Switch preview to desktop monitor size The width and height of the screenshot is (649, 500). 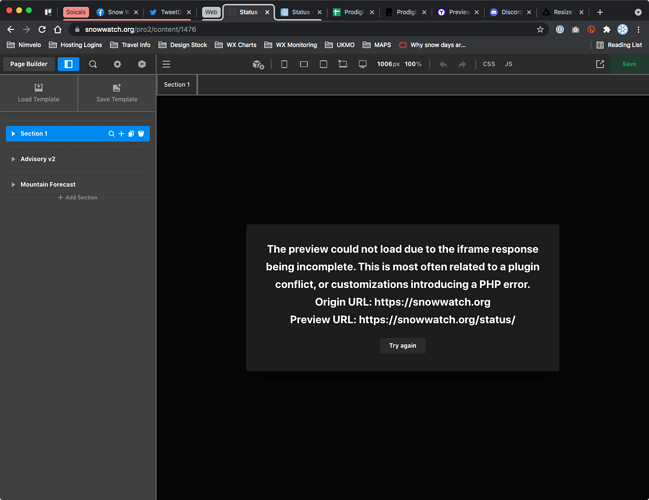363,64
